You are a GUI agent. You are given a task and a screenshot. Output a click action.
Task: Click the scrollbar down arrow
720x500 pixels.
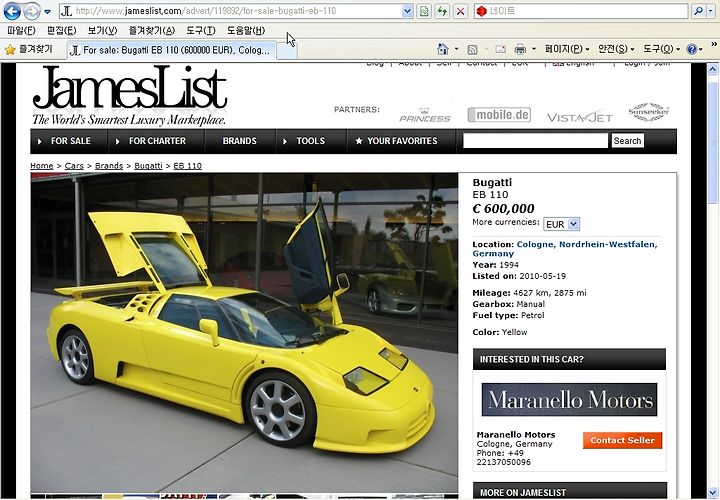click(x=713, y=492)
